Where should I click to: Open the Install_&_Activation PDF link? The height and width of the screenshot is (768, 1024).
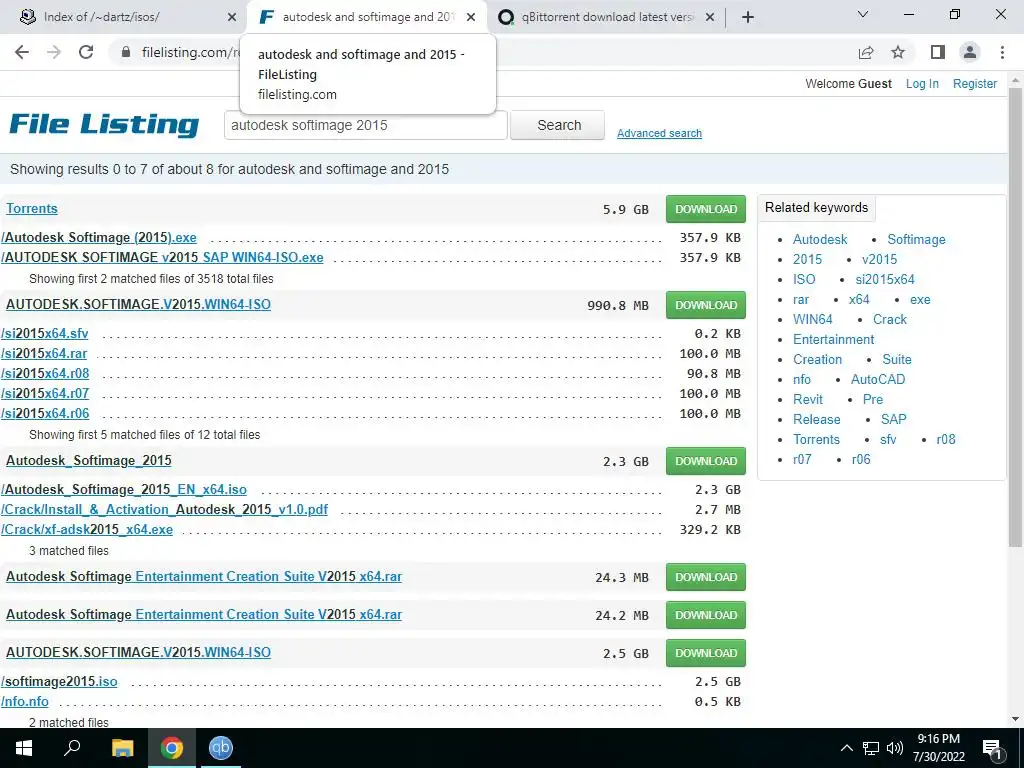[165, 509]
